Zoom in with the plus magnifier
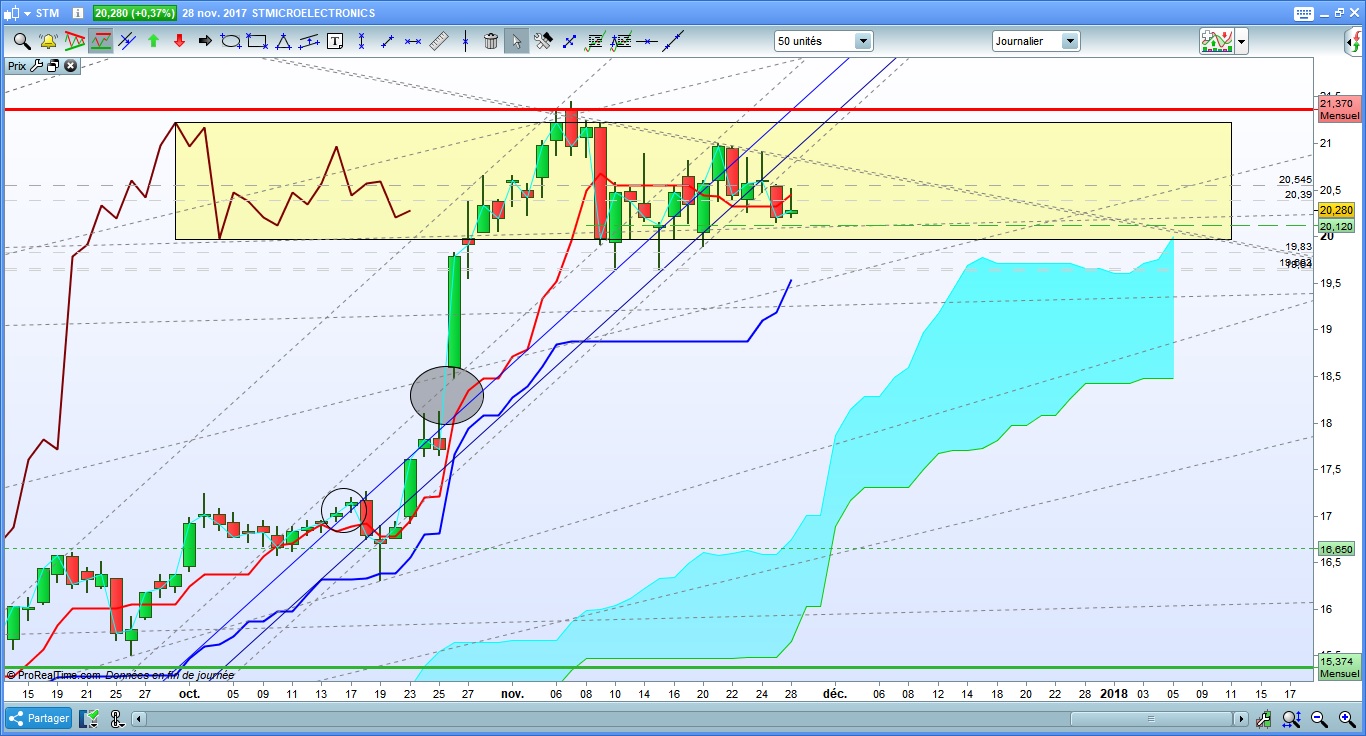Image resolution: width=1366 pixels, height=736 pixels. pos(1346,718)
